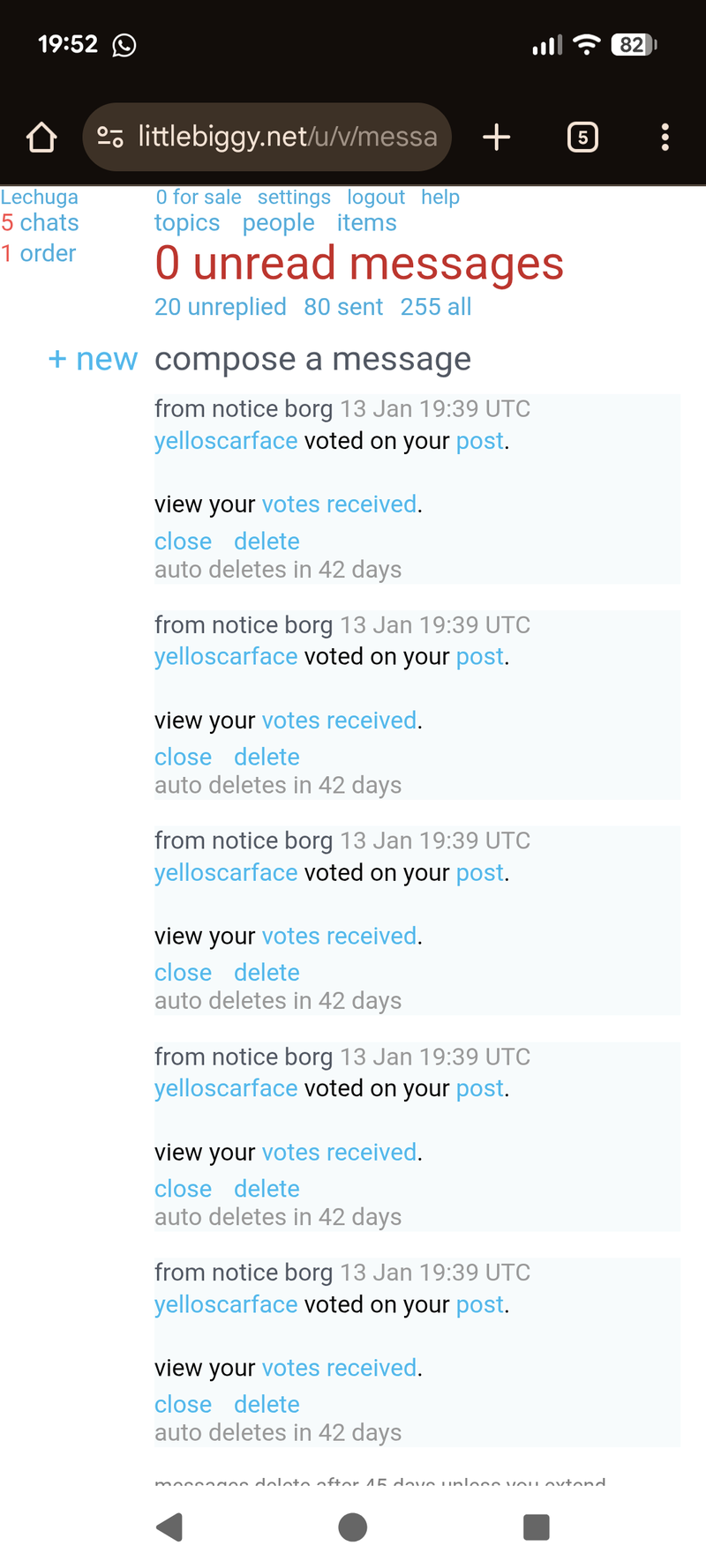Tap the littlebiggy.net address bar
706x1568 pixels.
[287, 138]
